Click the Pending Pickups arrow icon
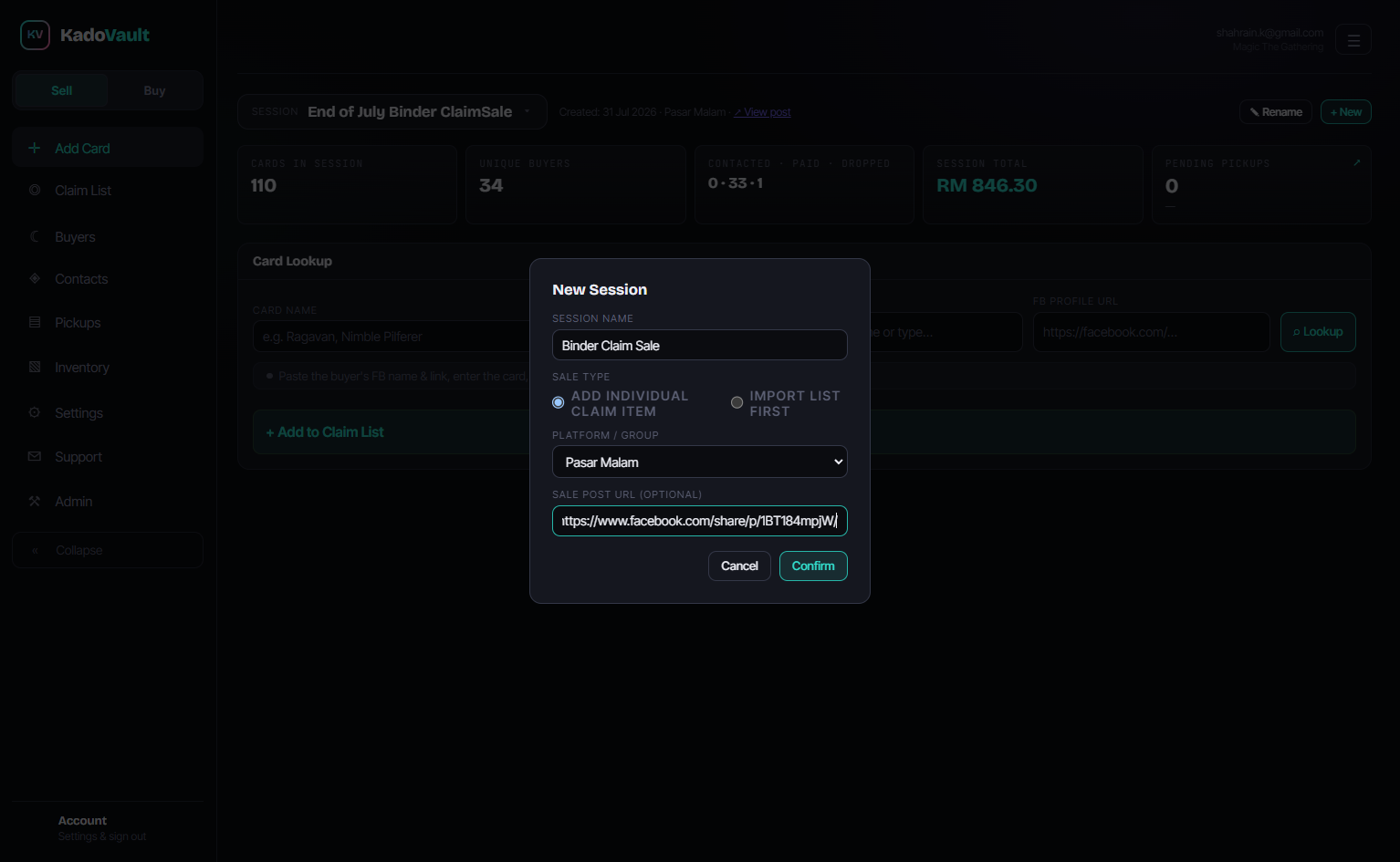 click(1357, 162)
